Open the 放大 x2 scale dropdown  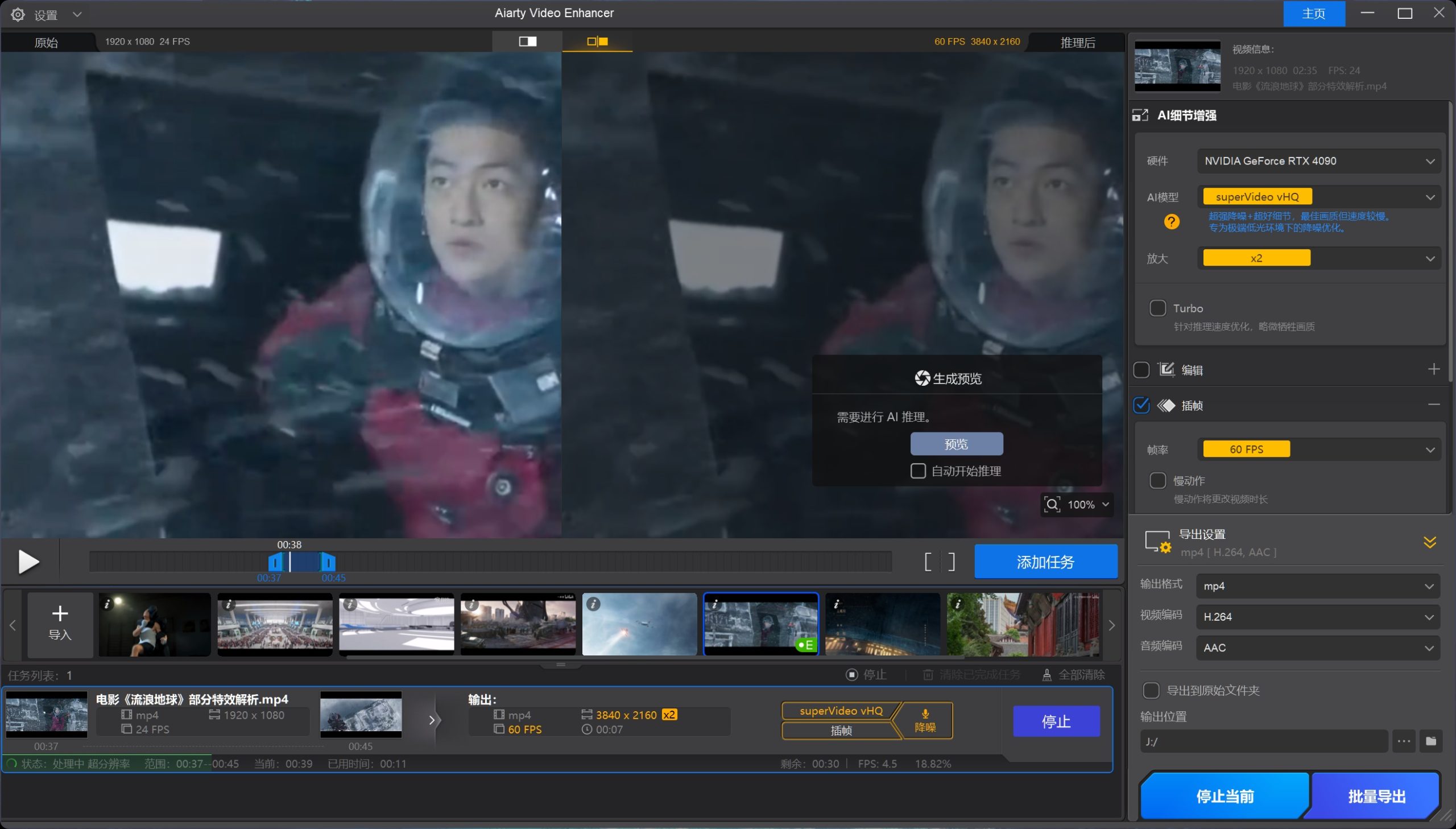coord(1318,258)
